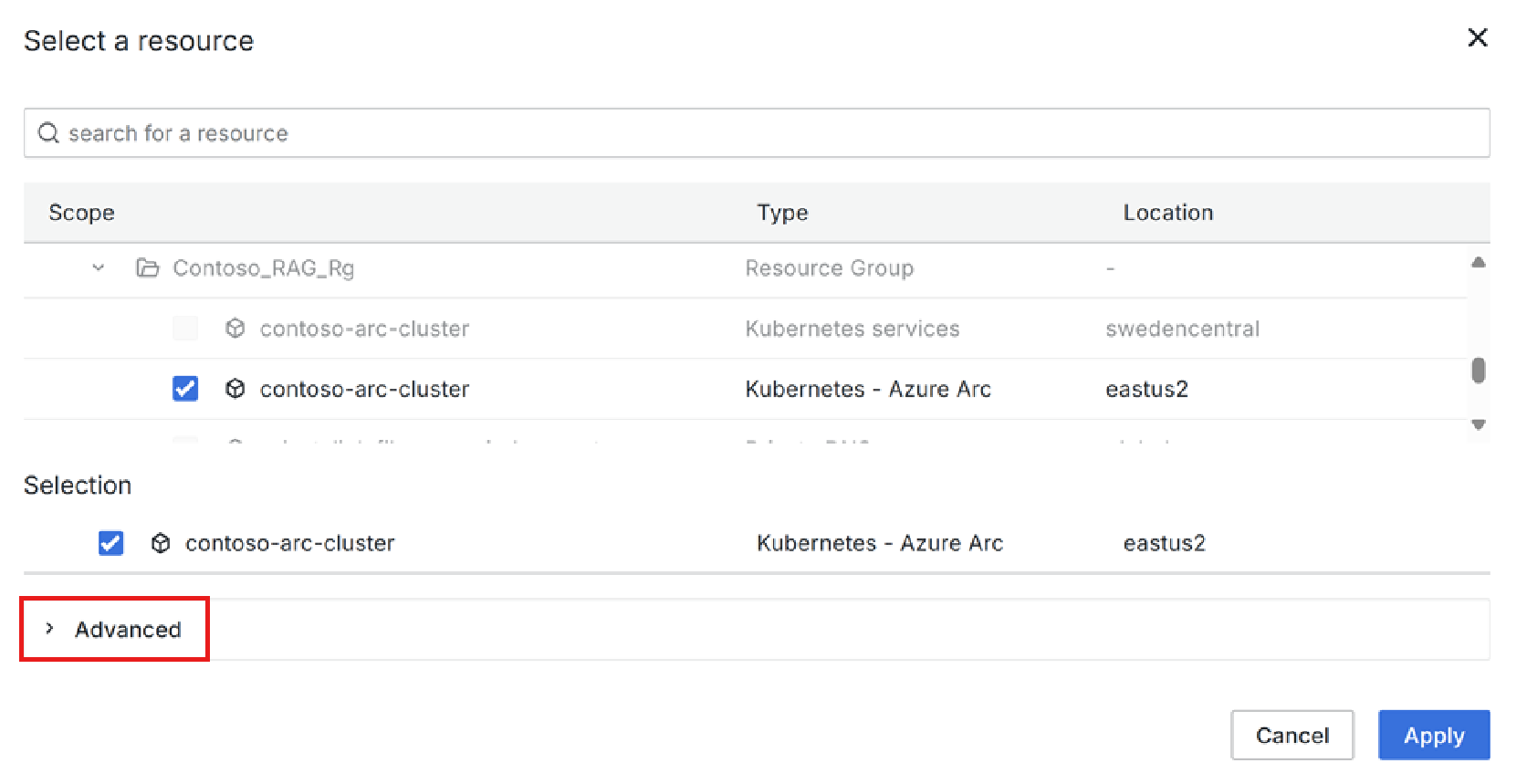The width and height of the screenshot is (1527, 784).
Task: Collapse the Contoso_RAG_Rg resource group
Action: (99, 267)
